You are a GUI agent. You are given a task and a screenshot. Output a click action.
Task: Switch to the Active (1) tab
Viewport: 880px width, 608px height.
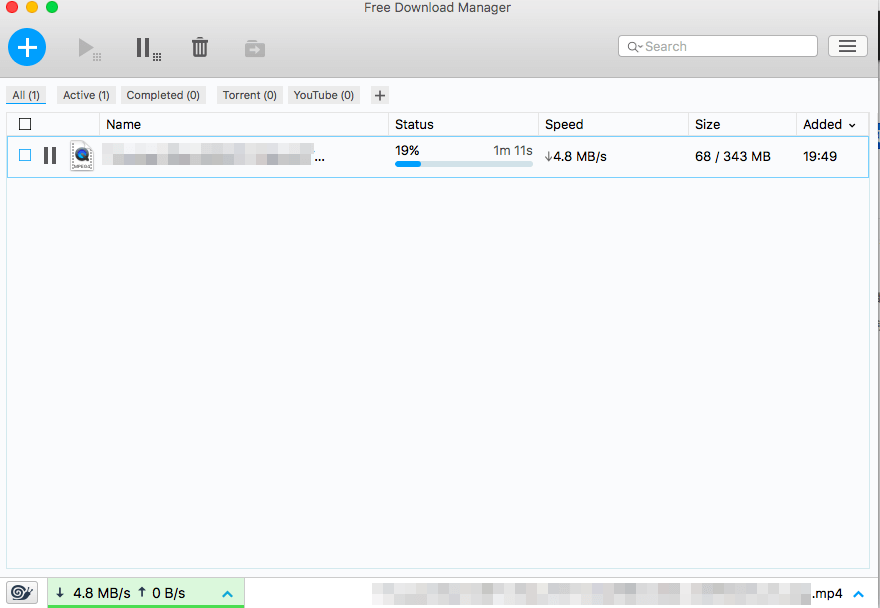coord(86,95)
